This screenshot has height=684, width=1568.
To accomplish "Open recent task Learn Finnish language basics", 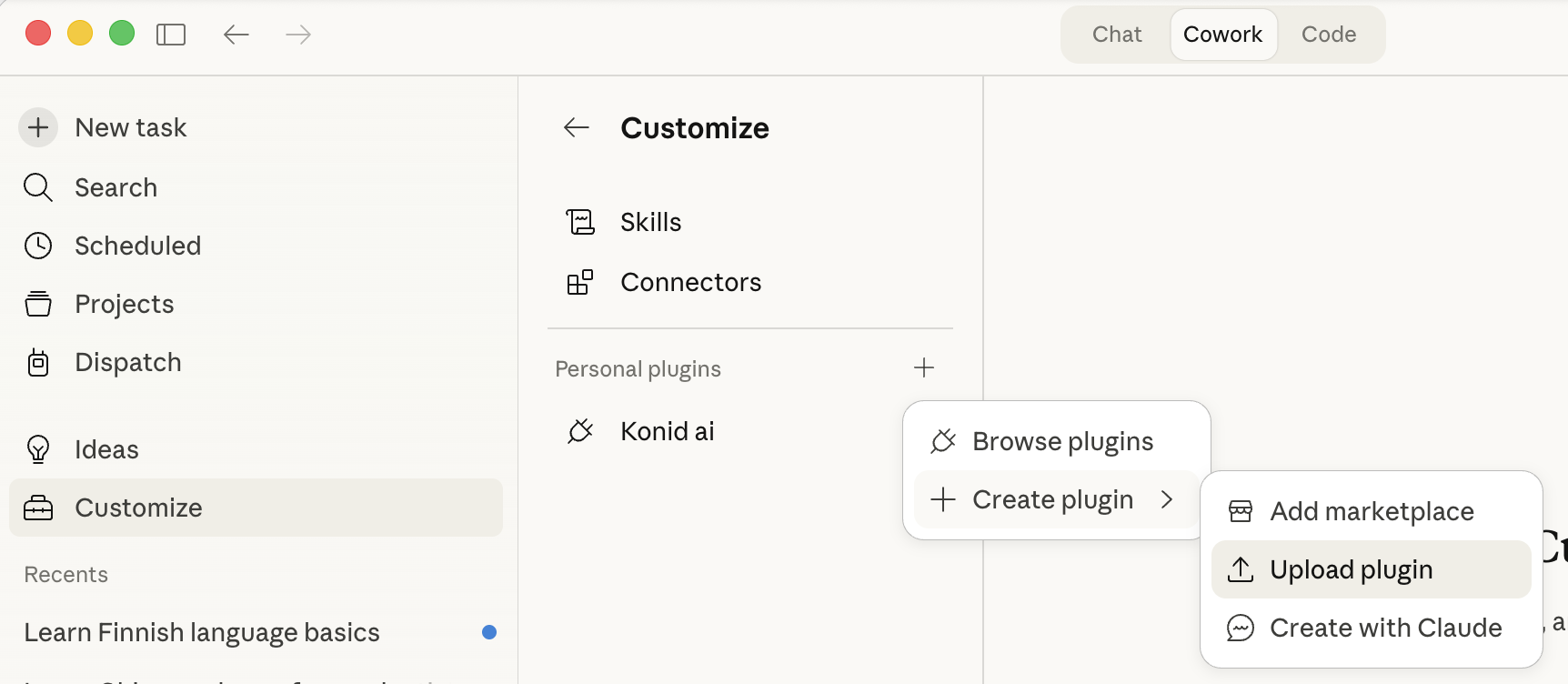I will pos(202,632).
